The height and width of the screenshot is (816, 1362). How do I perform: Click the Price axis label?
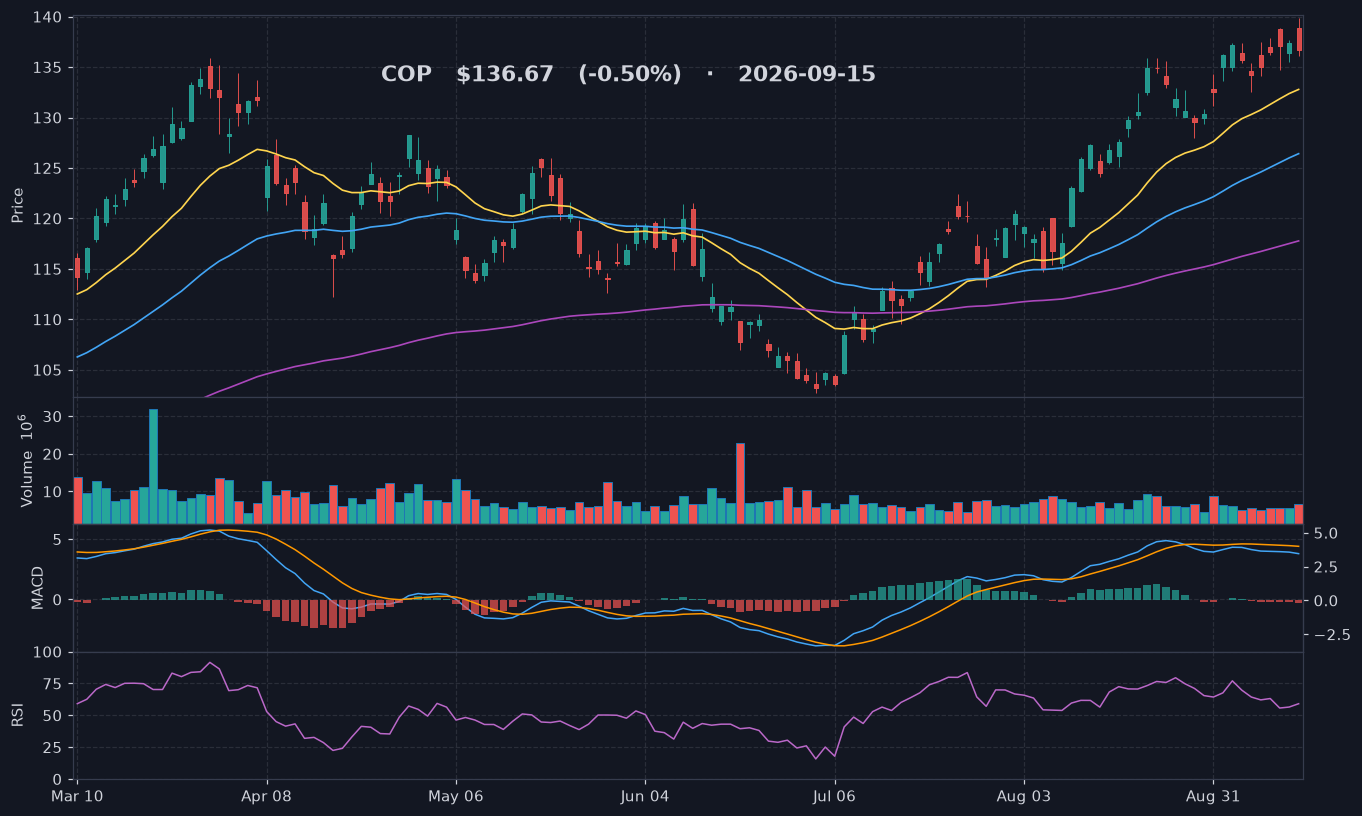(18, 204)
